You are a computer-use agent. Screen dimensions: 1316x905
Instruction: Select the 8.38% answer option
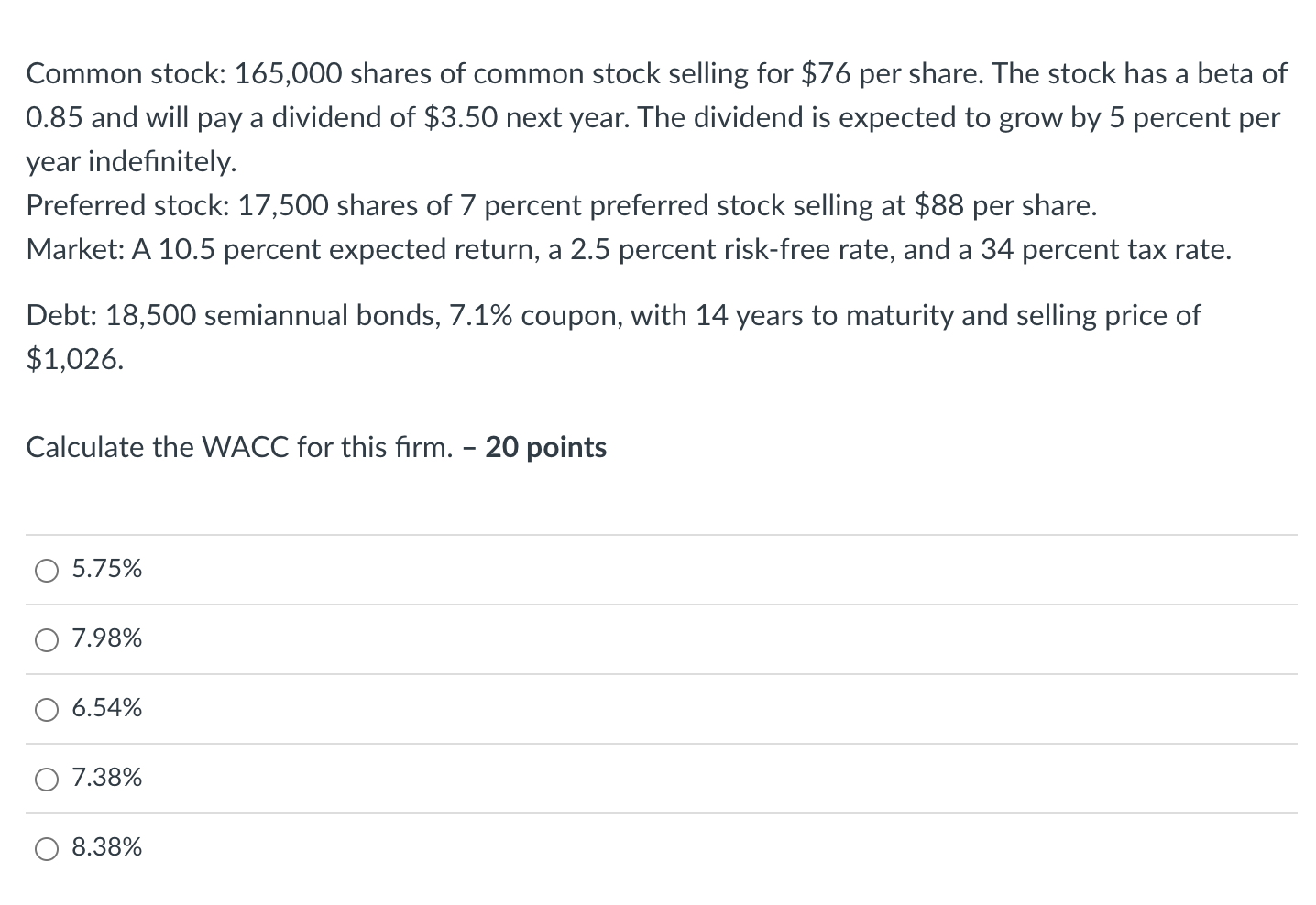point(46,848)
